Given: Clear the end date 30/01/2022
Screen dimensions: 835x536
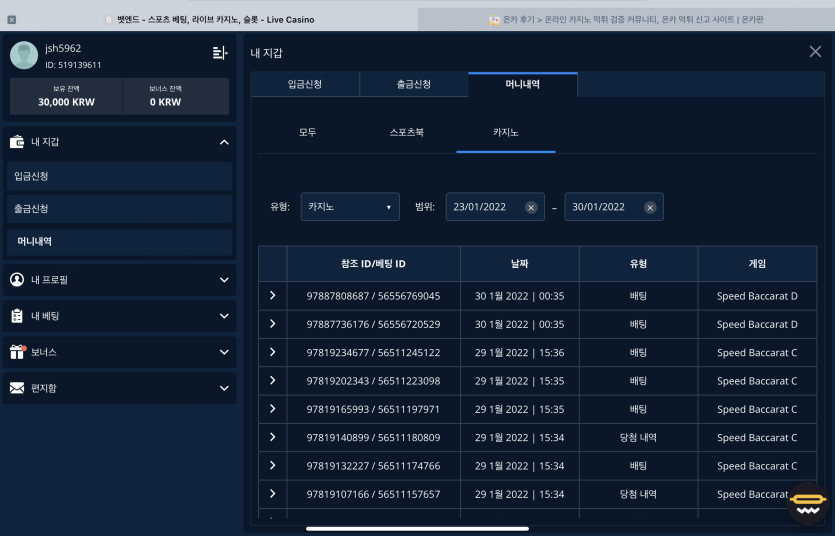Looking at the screenshot, I should (x=650, y=208).
